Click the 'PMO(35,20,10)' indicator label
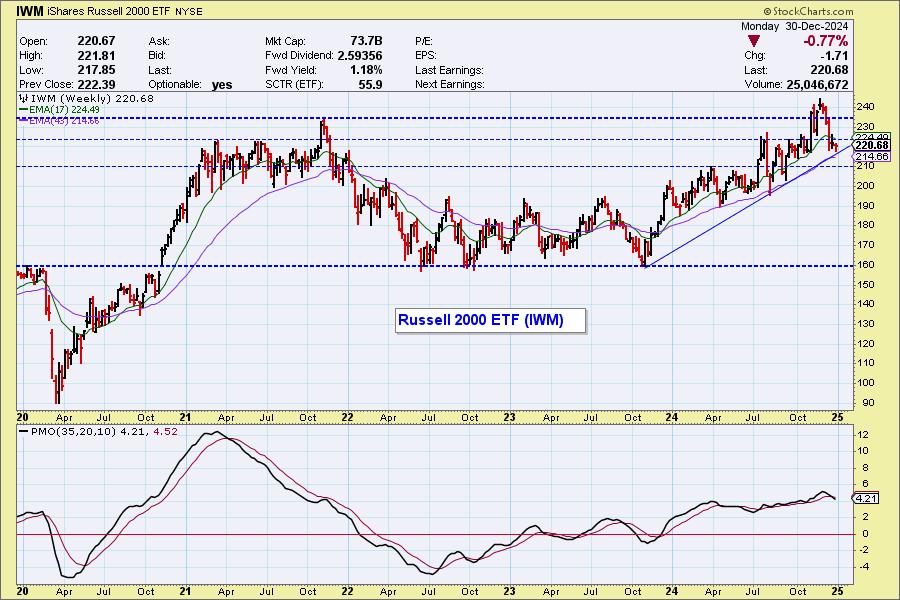The image size is (900, 600). point(73,432)
